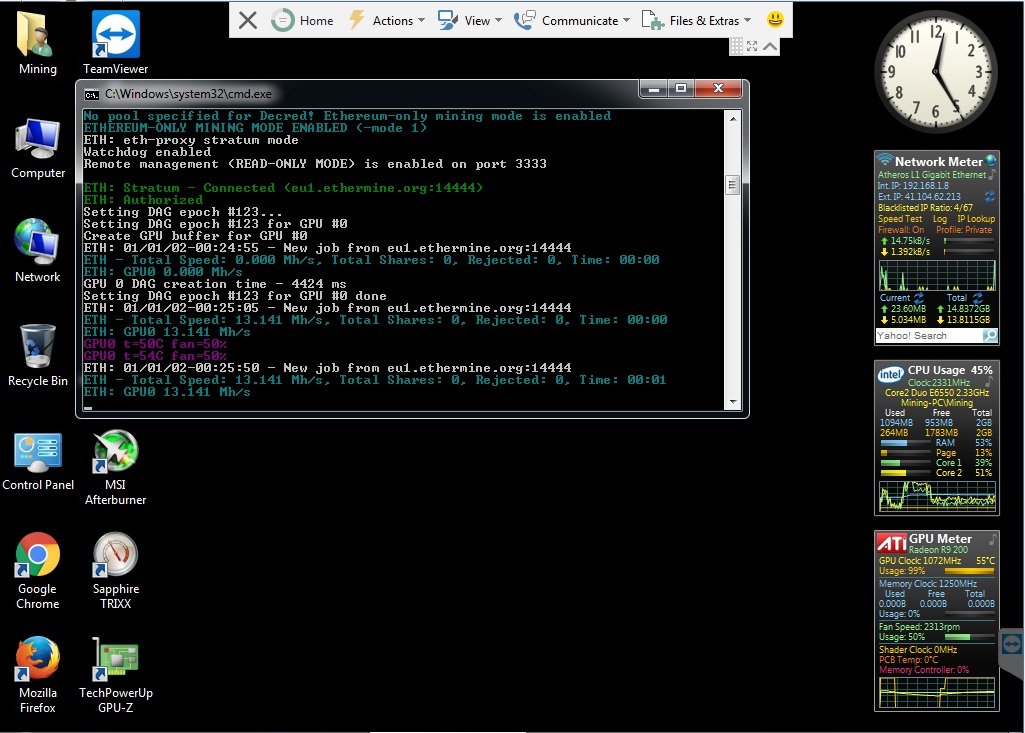1025x733 pixels.
Task: Toggle full screen from the TeamViewer toolbar
Action: (x=752, y=46)
